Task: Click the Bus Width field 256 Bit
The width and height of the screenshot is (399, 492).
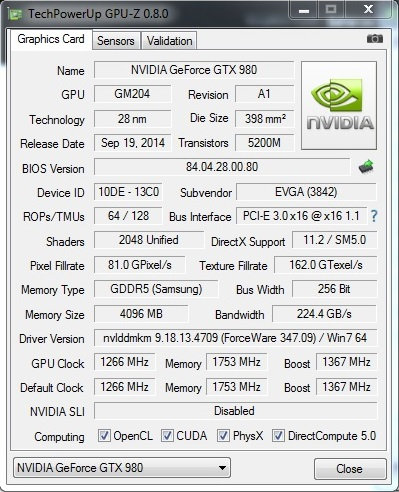Action: [x=335, y=289]
